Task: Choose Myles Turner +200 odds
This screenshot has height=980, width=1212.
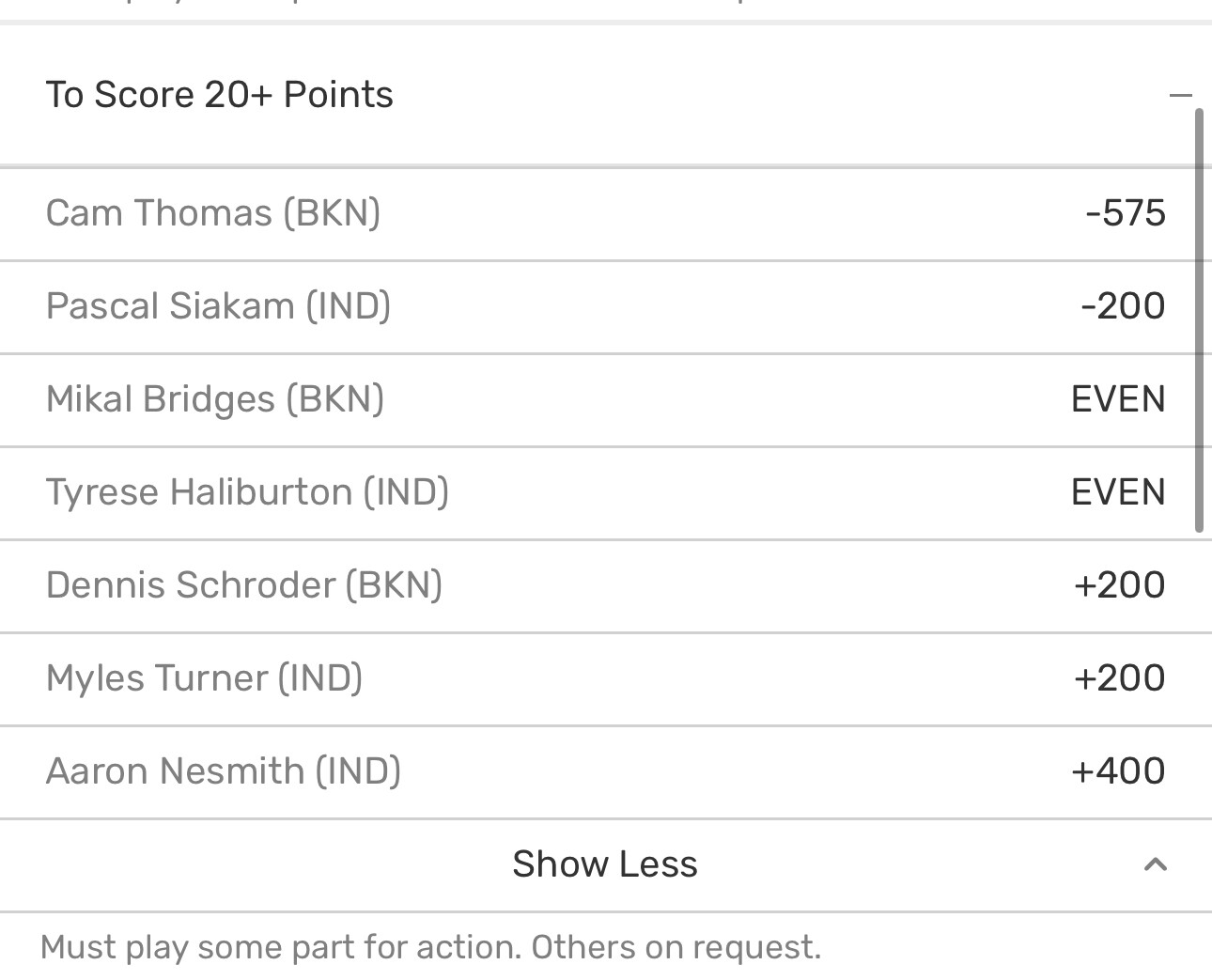Action: pyautogui.click(x=1119, y=678)
